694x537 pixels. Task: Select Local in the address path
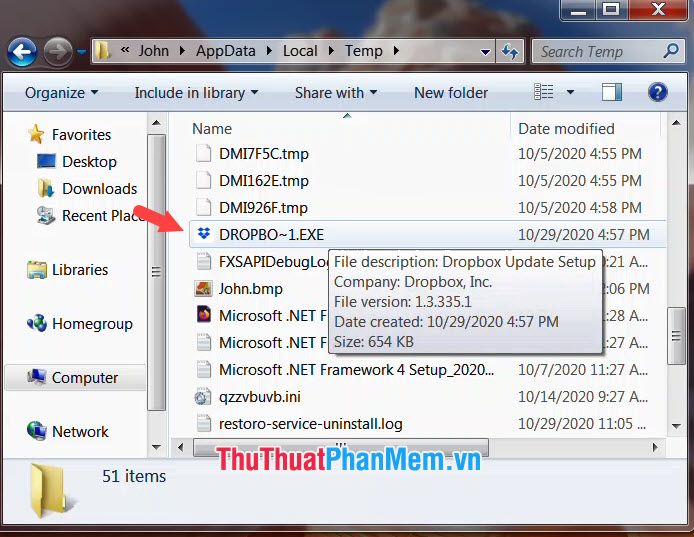300,51
